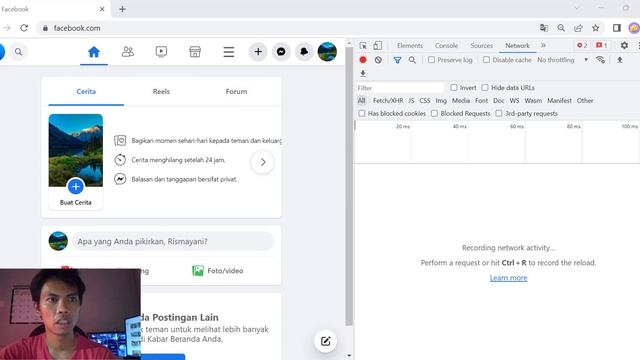Toggle the network filter funnel icon
The image size is (640, 360).
[x=397, y=60]
